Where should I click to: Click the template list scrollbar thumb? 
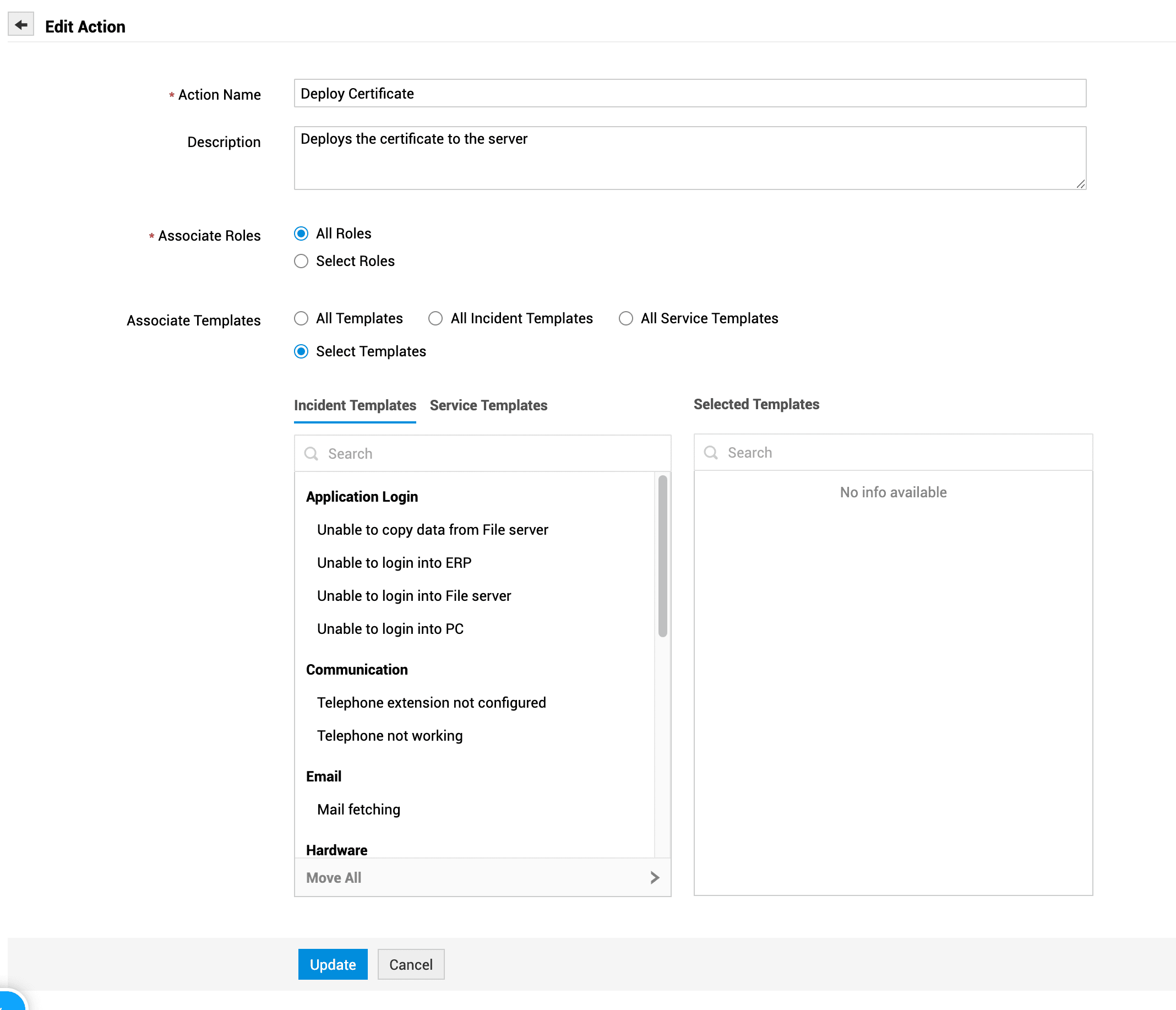coord(662,556)
